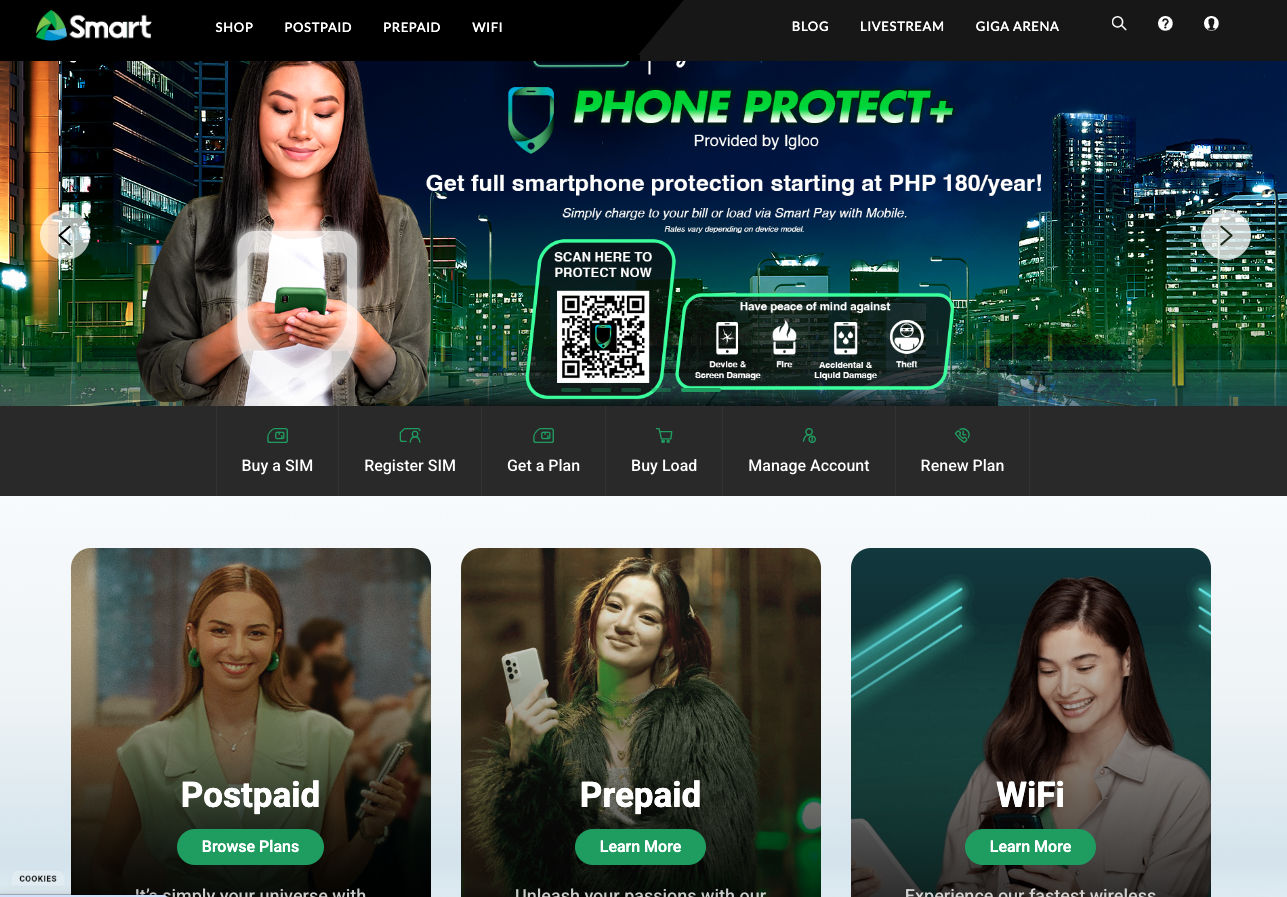Show the previous carousel banner

[x=65, y=236]
